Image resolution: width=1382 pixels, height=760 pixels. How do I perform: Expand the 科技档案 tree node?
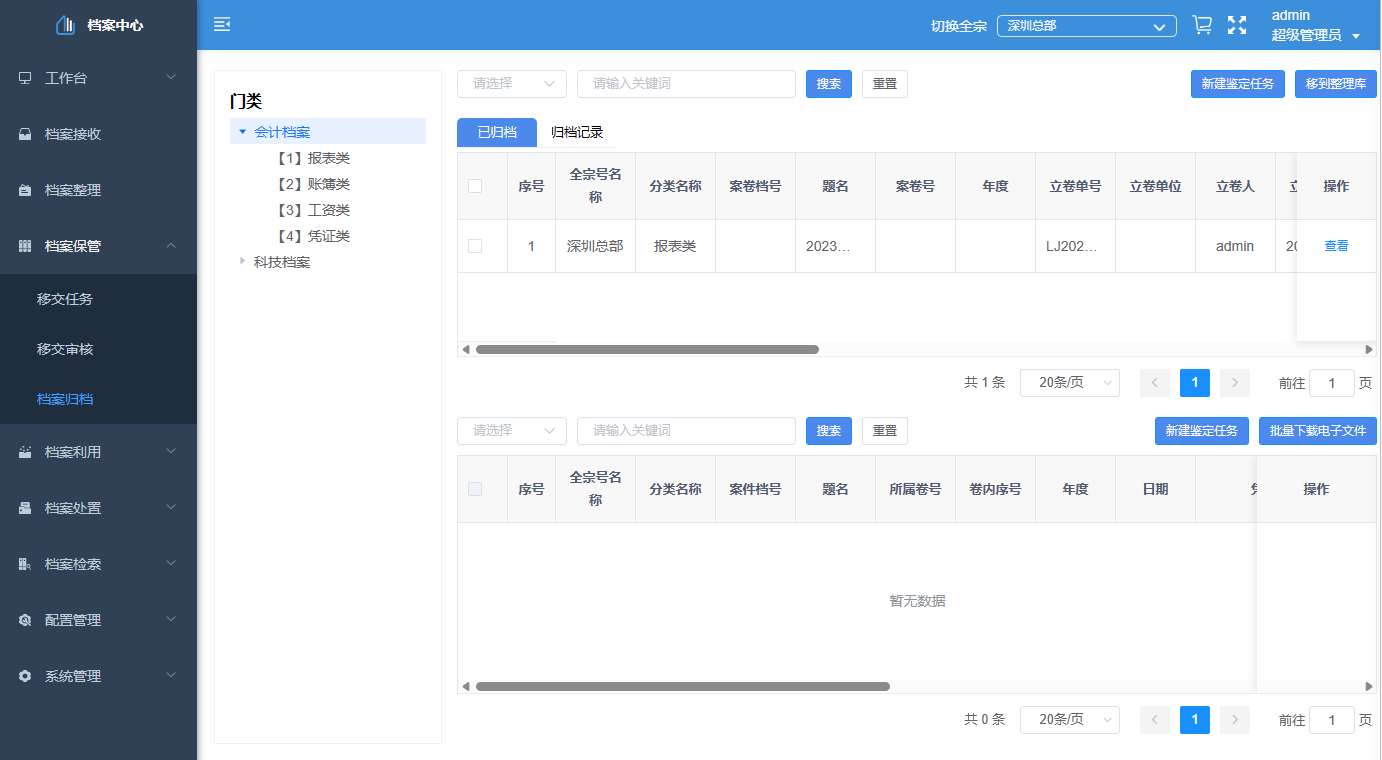[x=241, y=262]
